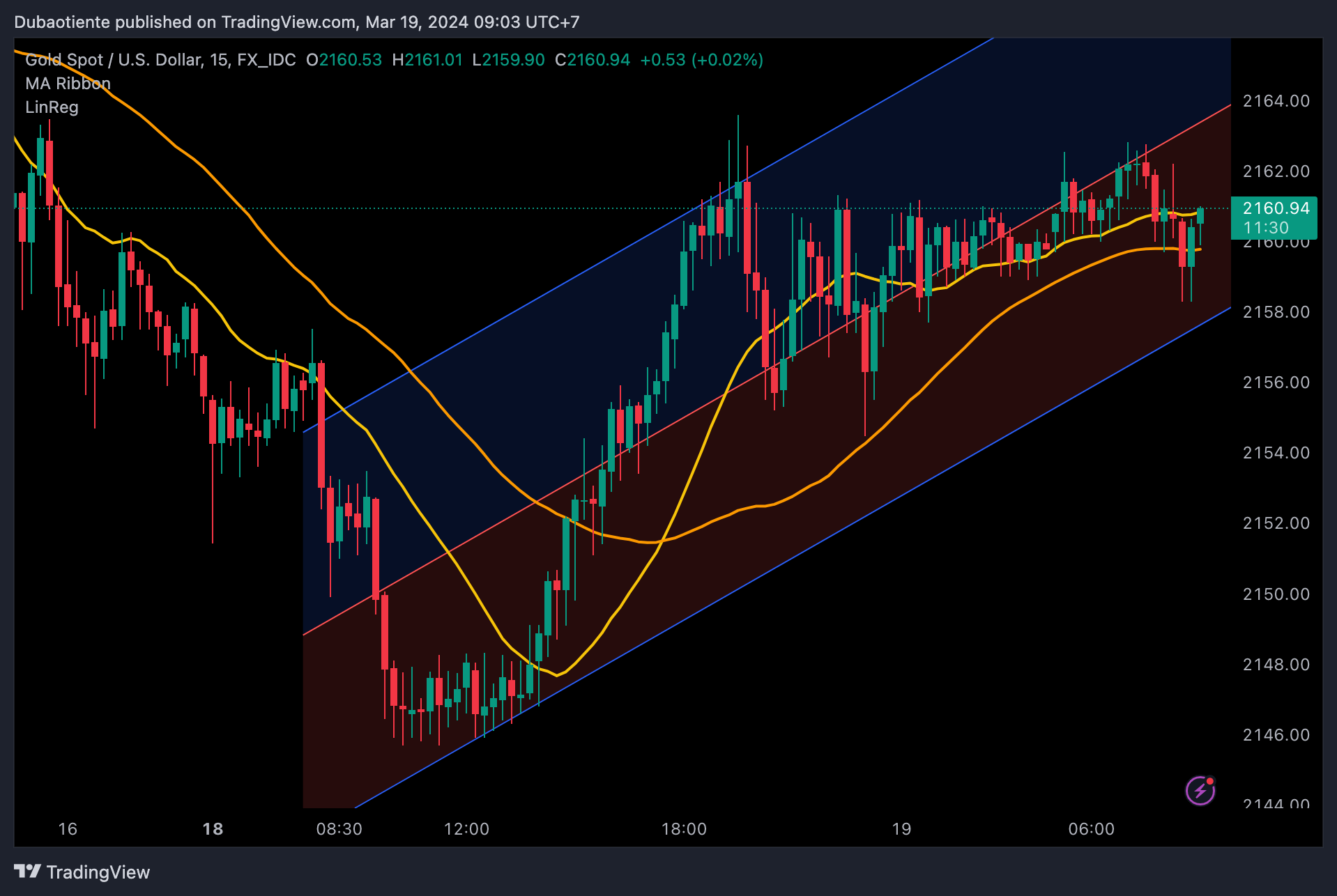Click the 2162.00 price axis label
The width and height of the screenshot is (1337, 896).
[1276, 171]
